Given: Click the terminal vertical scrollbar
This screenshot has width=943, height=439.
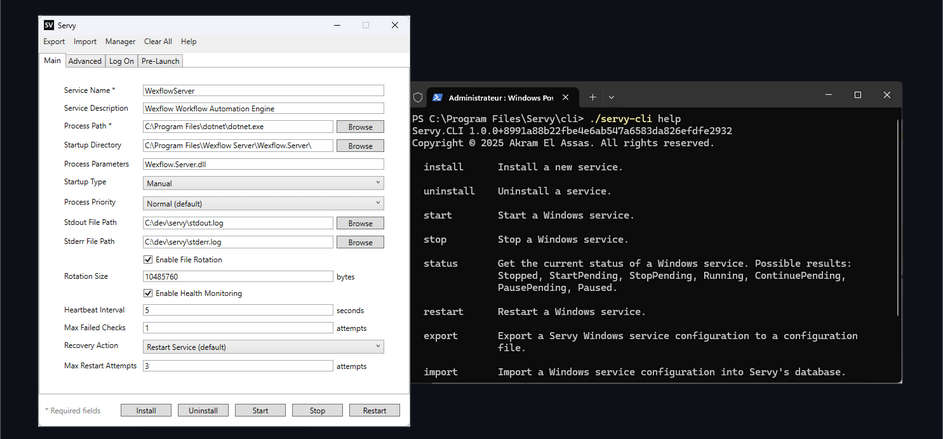Looking at the screenshot, I should [898, 216].
